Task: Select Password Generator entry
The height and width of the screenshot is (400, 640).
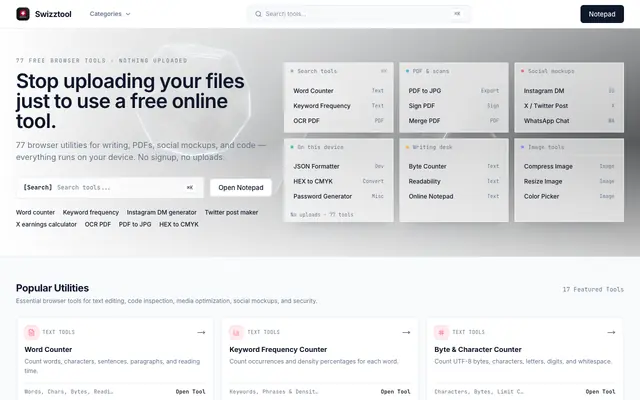Action: click(x=338, y=196)
